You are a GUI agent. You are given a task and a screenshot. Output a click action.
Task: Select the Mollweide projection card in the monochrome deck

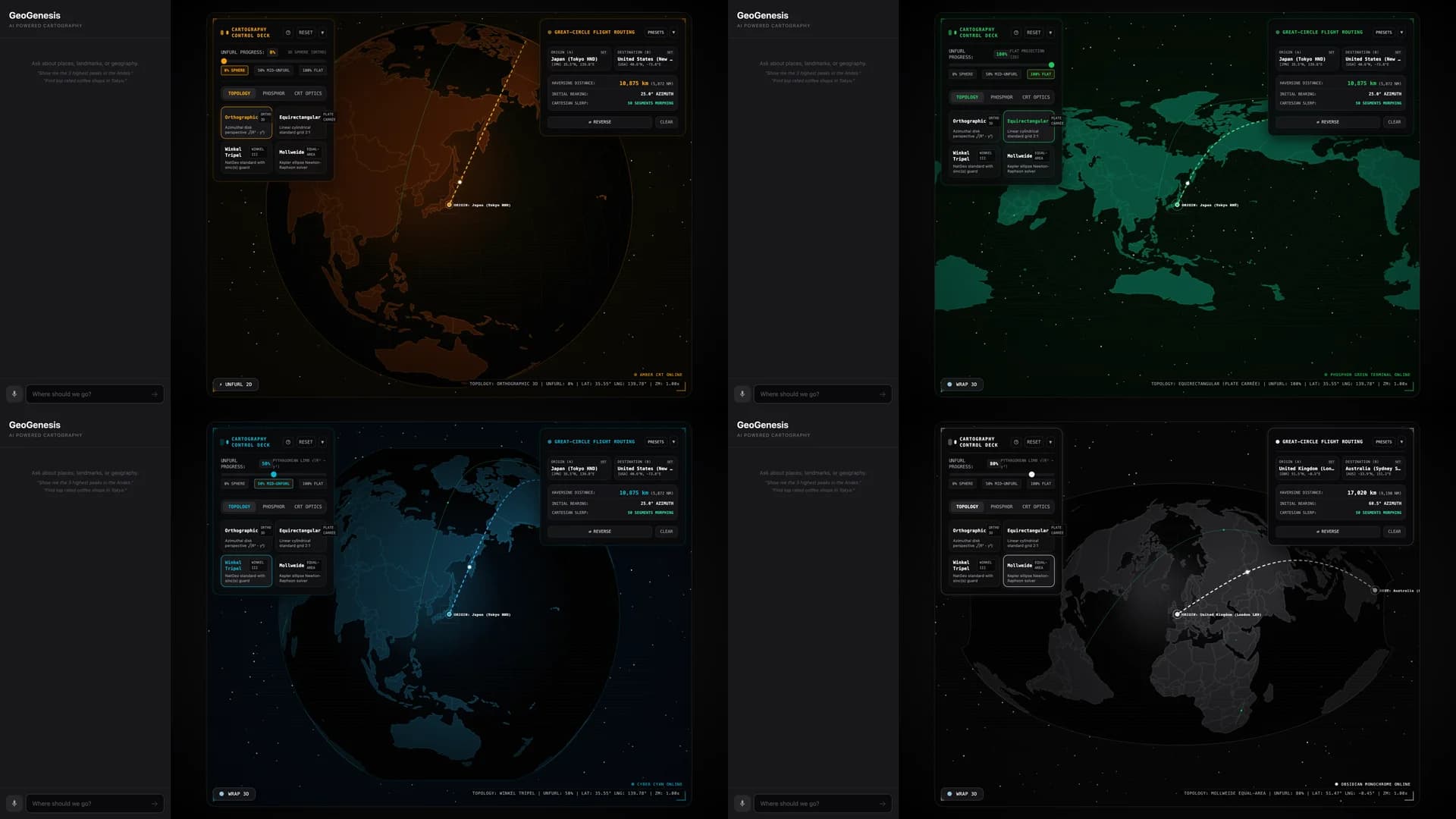(x=1029, y=570)
